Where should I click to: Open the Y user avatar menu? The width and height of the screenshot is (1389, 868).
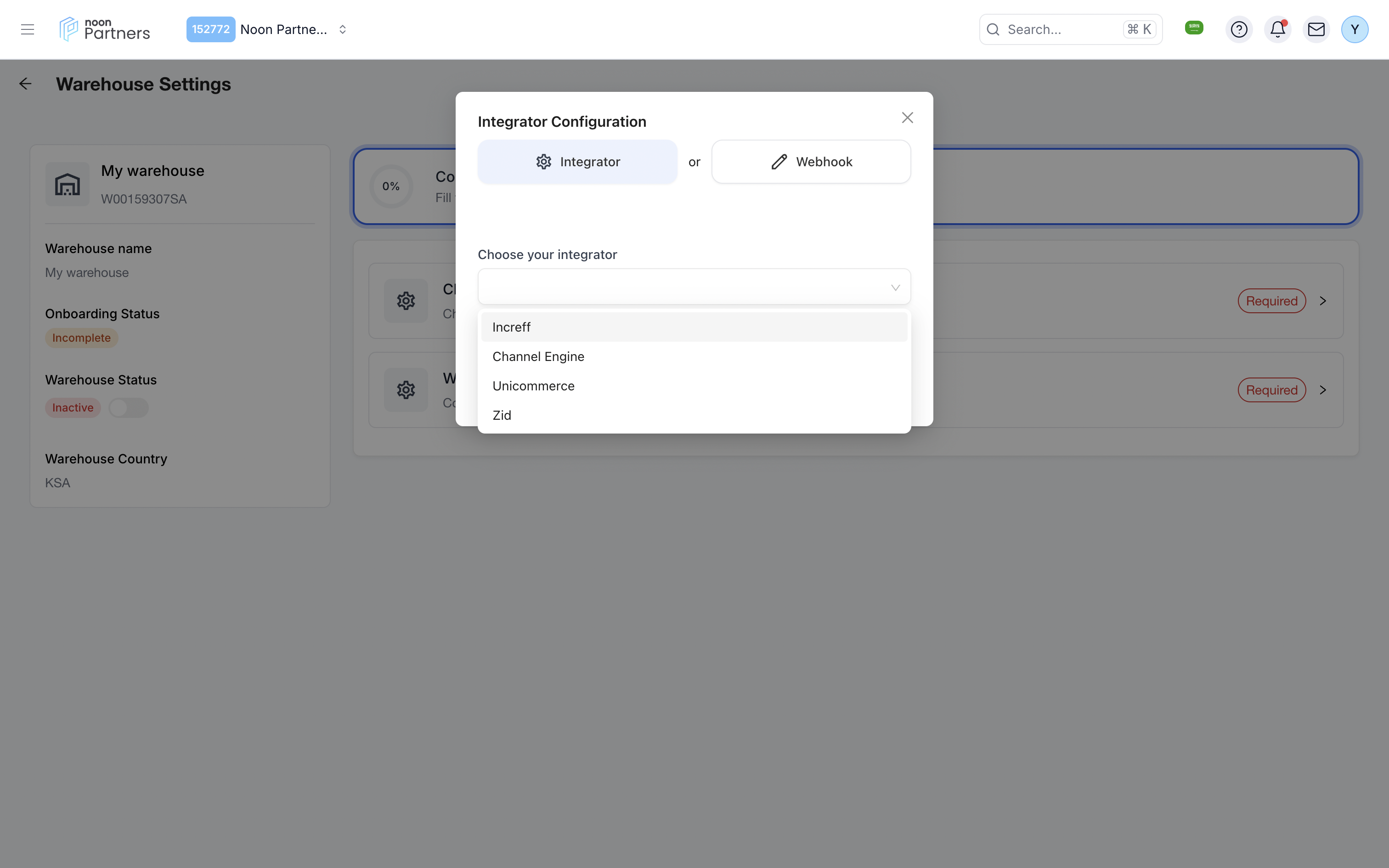point(1355,29)
